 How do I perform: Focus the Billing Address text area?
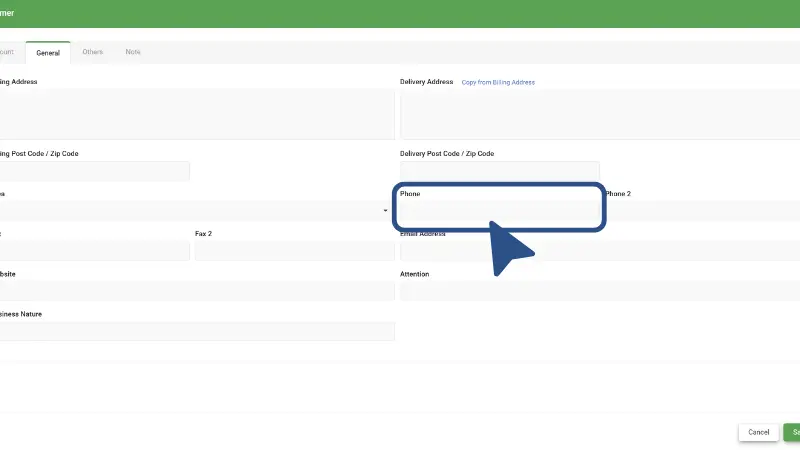tap(196, 114)
